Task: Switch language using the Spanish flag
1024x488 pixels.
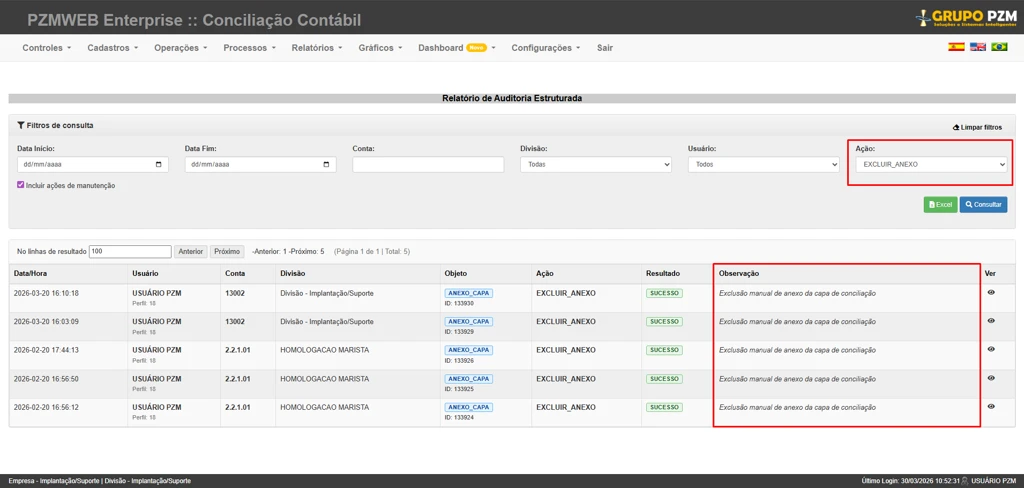Action: (956, 47)
